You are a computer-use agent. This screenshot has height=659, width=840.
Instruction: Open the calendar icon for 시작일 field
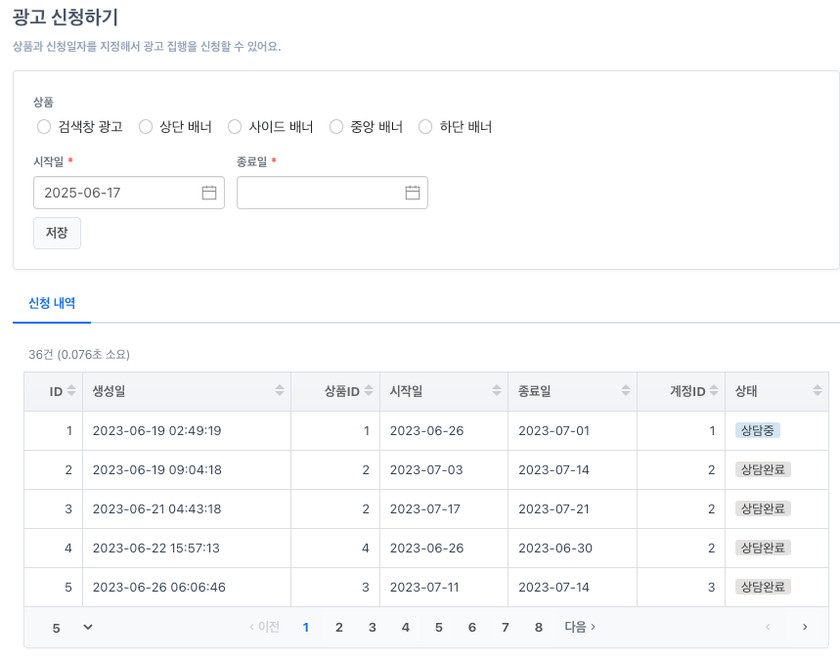pyautogui.click(x=209, y=192)
